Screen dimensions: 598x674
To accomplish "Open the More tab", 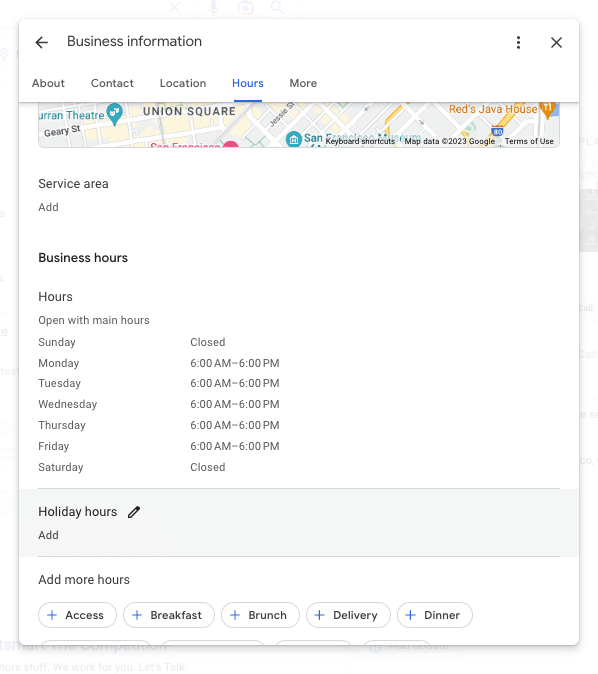I will [303, 83].
